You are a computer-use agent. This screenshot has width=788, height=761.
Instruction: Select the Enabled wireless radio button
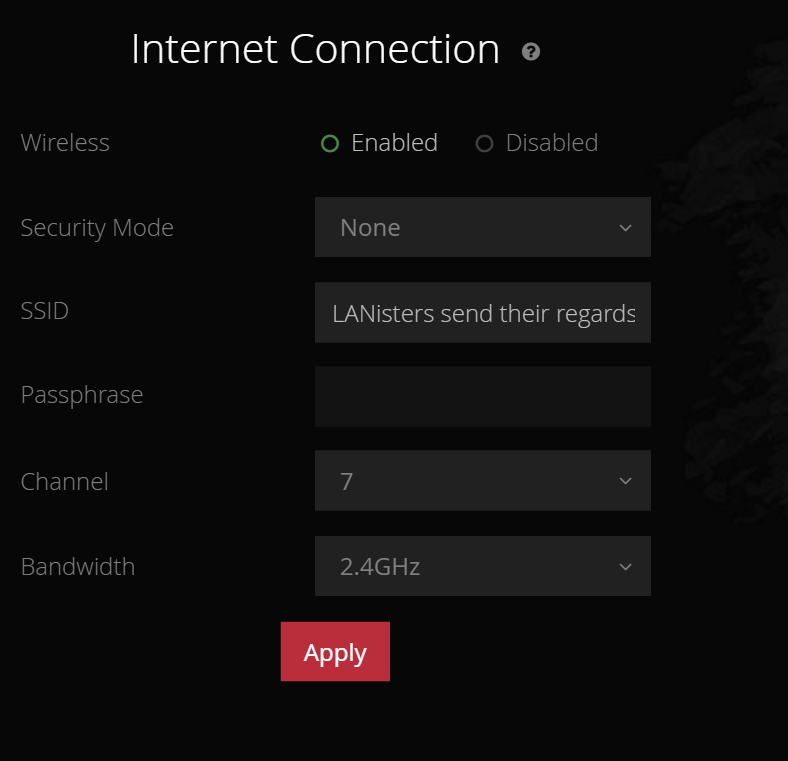click(x=330, y=144)
